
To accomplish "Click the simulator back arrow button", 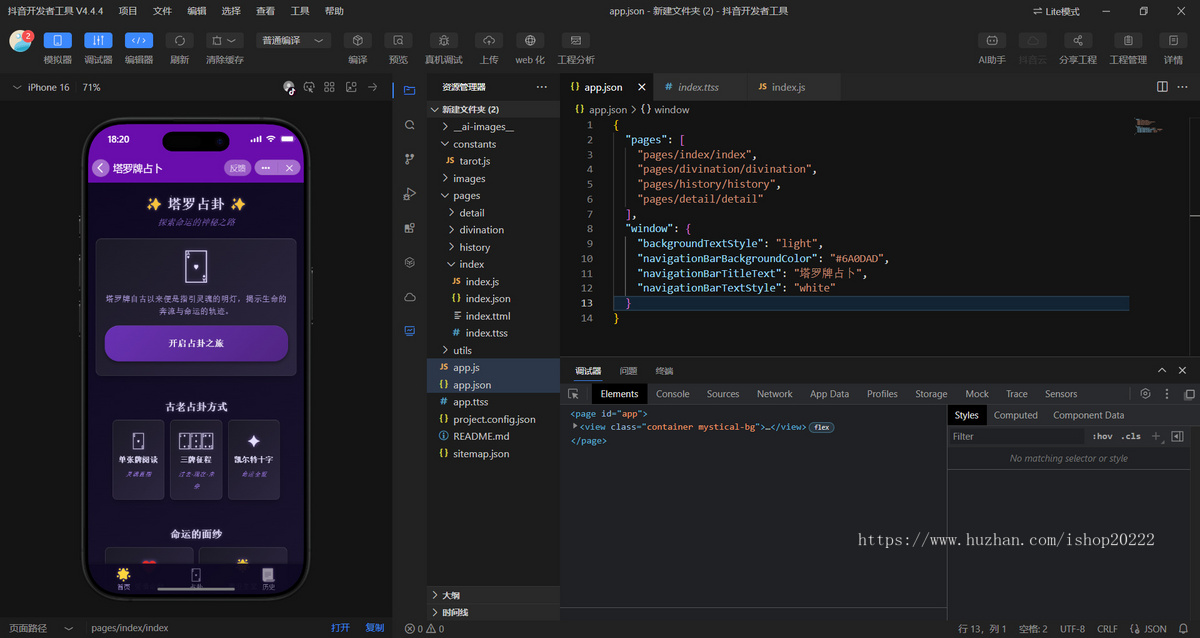I will (101, 168).
